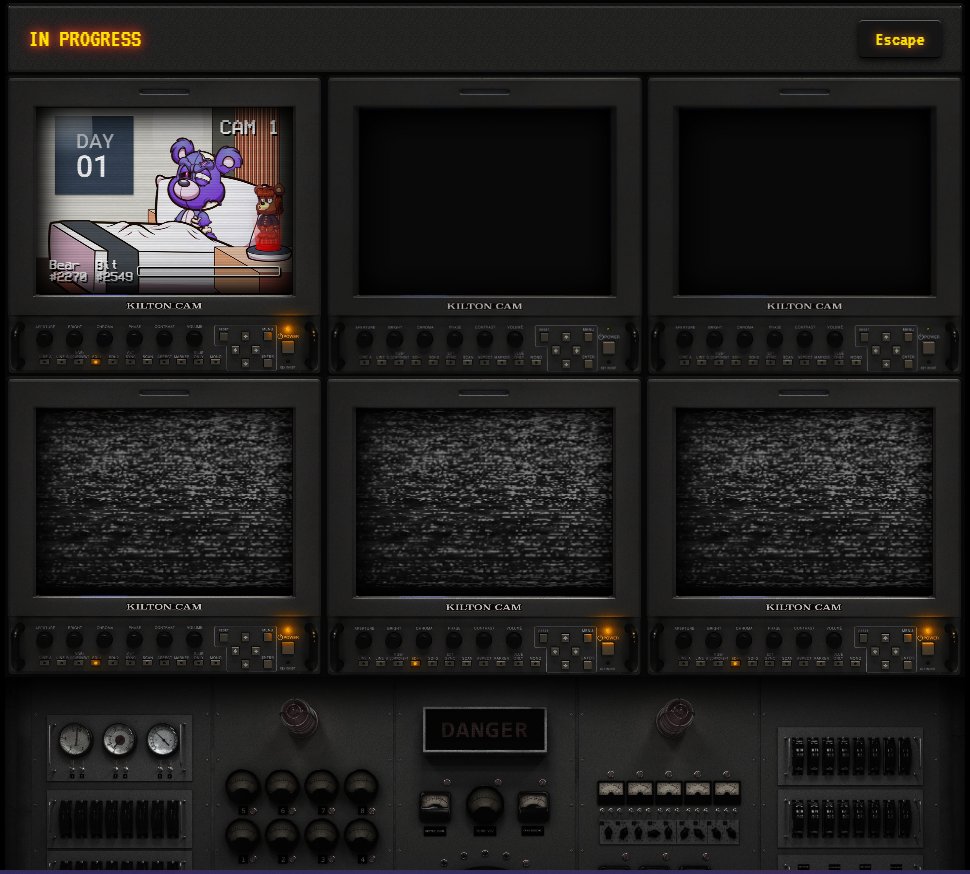Click the 'DAY 01' calendar in the feed
Viewport: 970px width, 874px height.
(94, 155)
